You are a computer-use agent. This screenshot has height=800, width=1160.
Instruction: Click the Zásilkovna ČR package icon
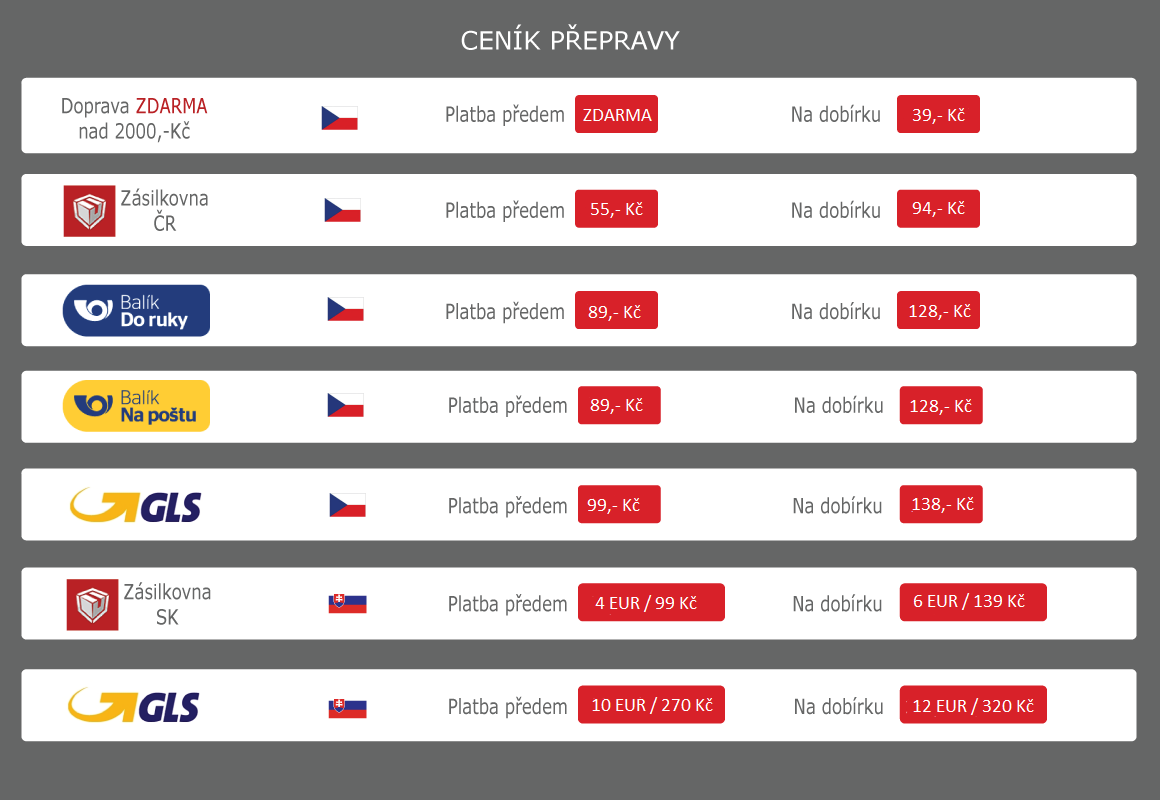point(89,211)
